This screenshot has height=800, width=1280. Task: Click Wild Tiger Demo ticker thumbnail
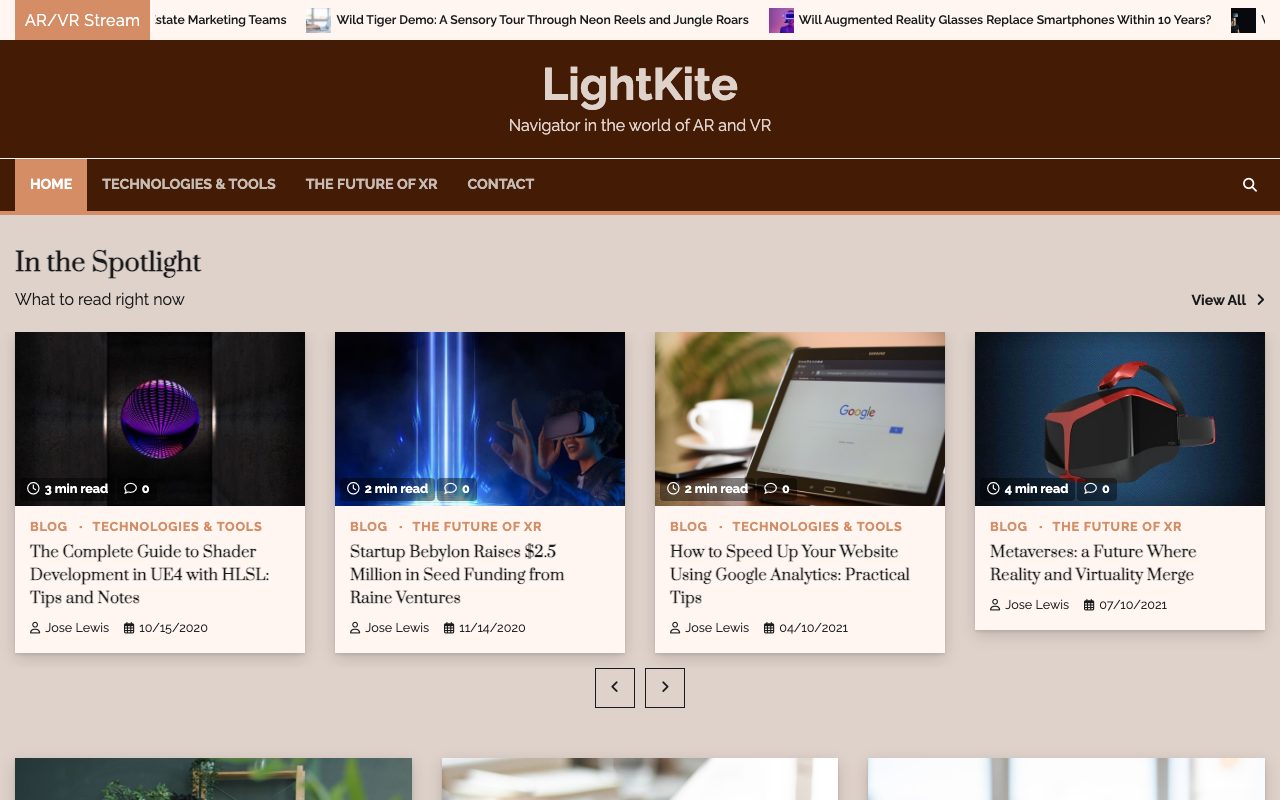(318, 20)
